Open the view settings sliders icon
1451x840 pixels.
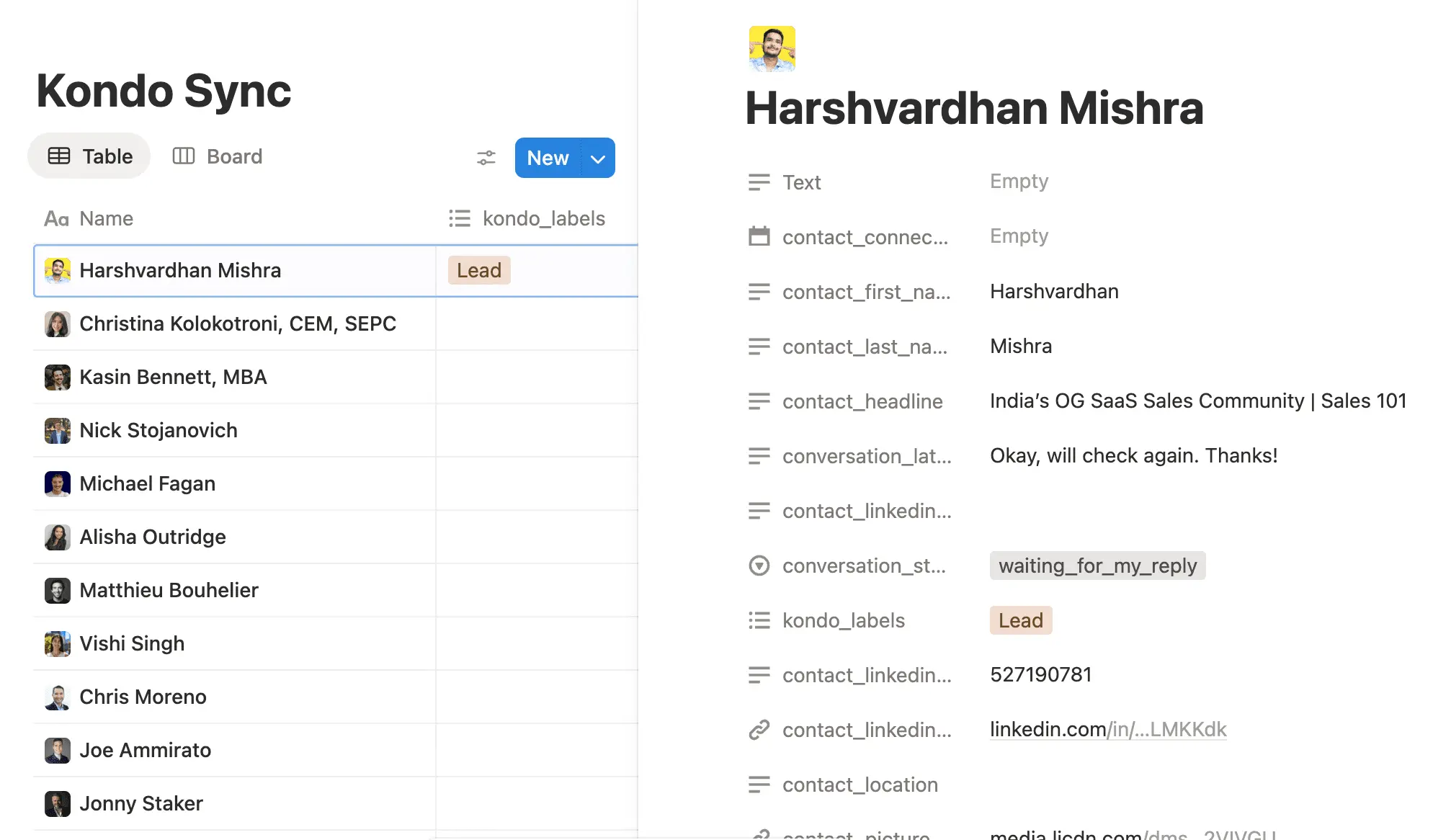click(x=486, y=157)
